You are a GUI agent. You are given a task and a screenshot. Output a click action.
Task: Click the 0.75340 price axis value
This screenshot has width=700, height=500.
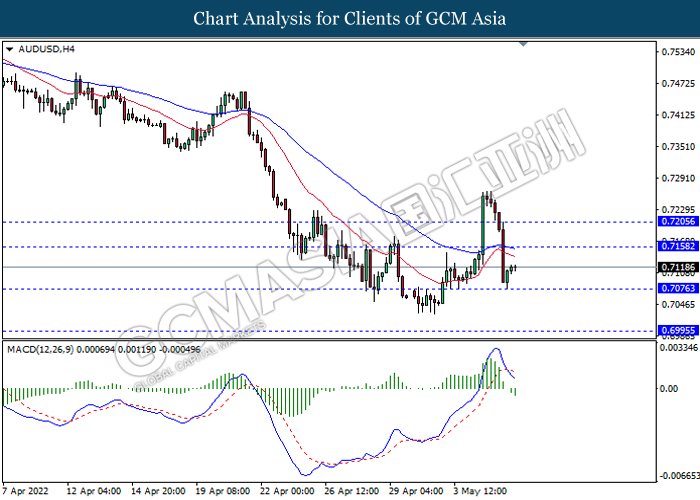click(x=678, y=52)
